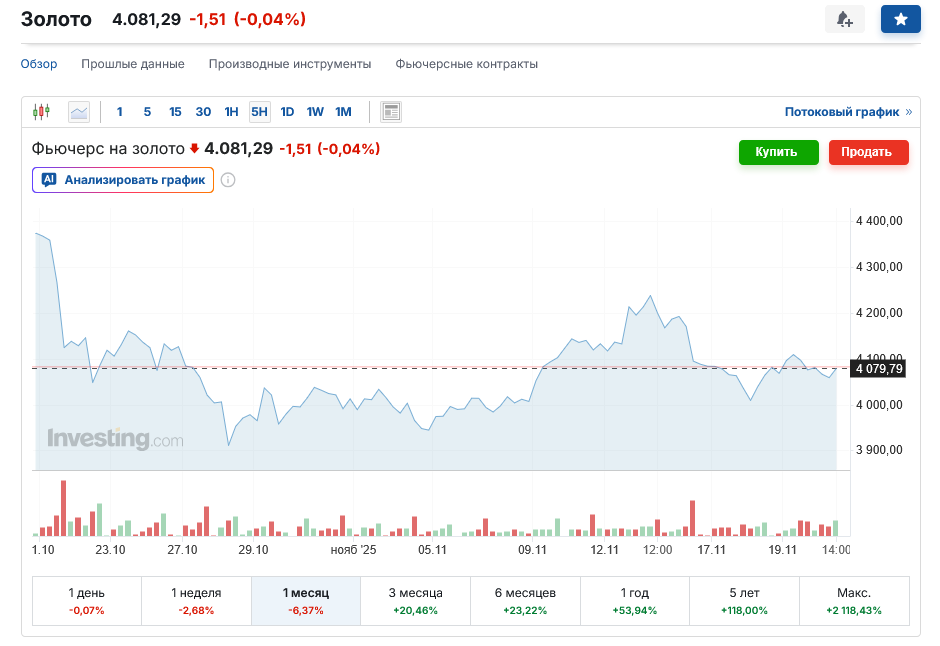Click the news display icon in chart toolbar
This screenshot has width=940, height=646.
(391, 112)
